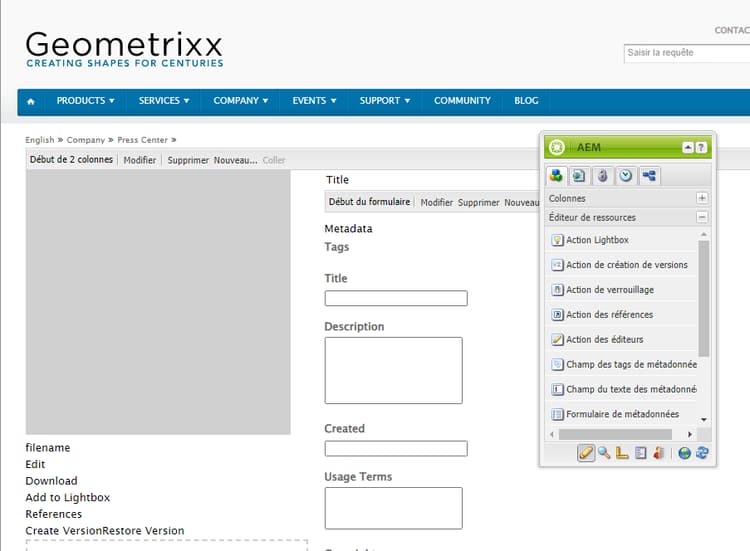The width and height of the screenshot is (750, 551).
Task: Click the sidekick help question mark icon
Action: coord(701,147)
